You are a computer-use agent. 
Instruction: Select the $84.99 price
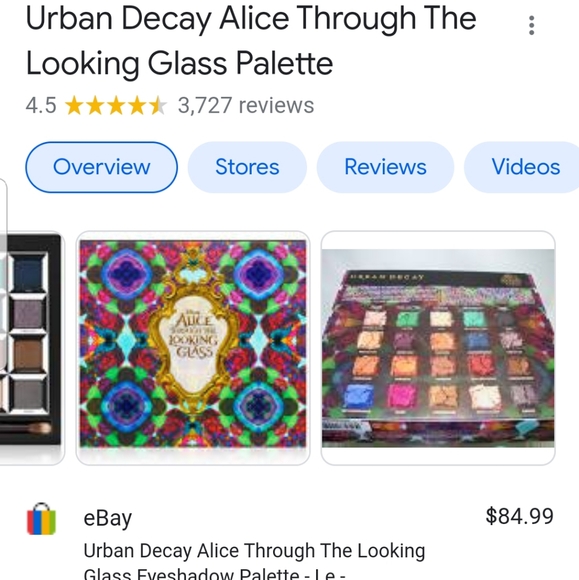click(519, 516)
